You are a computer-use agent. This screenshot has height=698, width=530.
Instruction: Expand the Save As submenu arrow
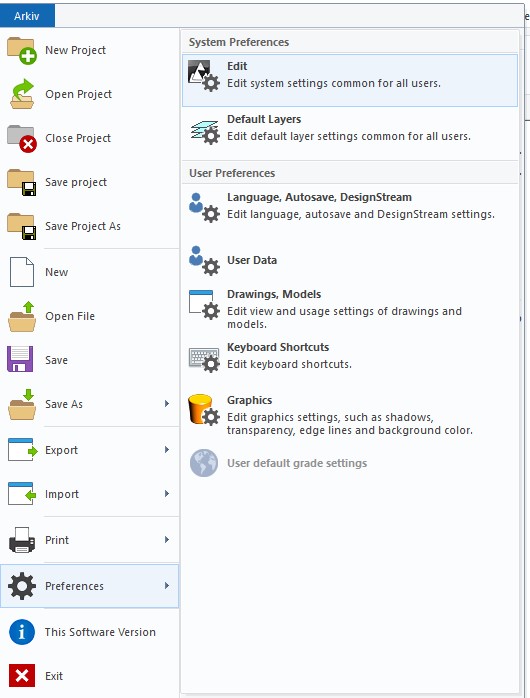[167, 404]
